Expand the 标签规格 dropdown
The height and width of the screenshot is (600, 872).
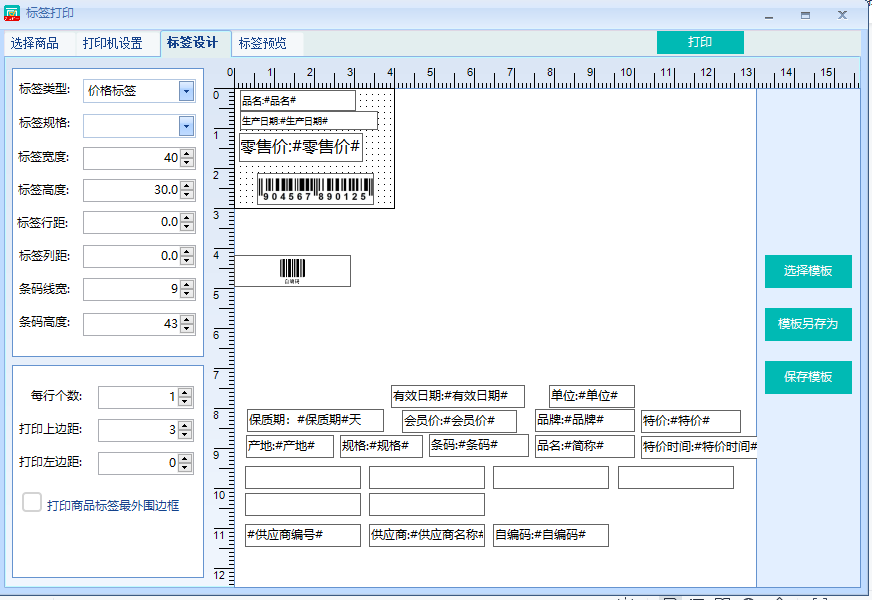pos(186,125)
